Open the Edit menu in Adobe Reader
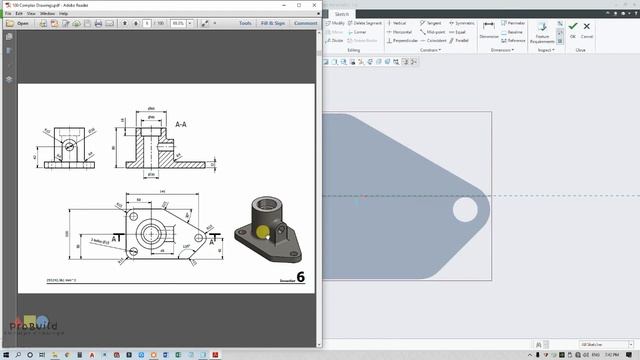The image size is (640, 360). 19,13
